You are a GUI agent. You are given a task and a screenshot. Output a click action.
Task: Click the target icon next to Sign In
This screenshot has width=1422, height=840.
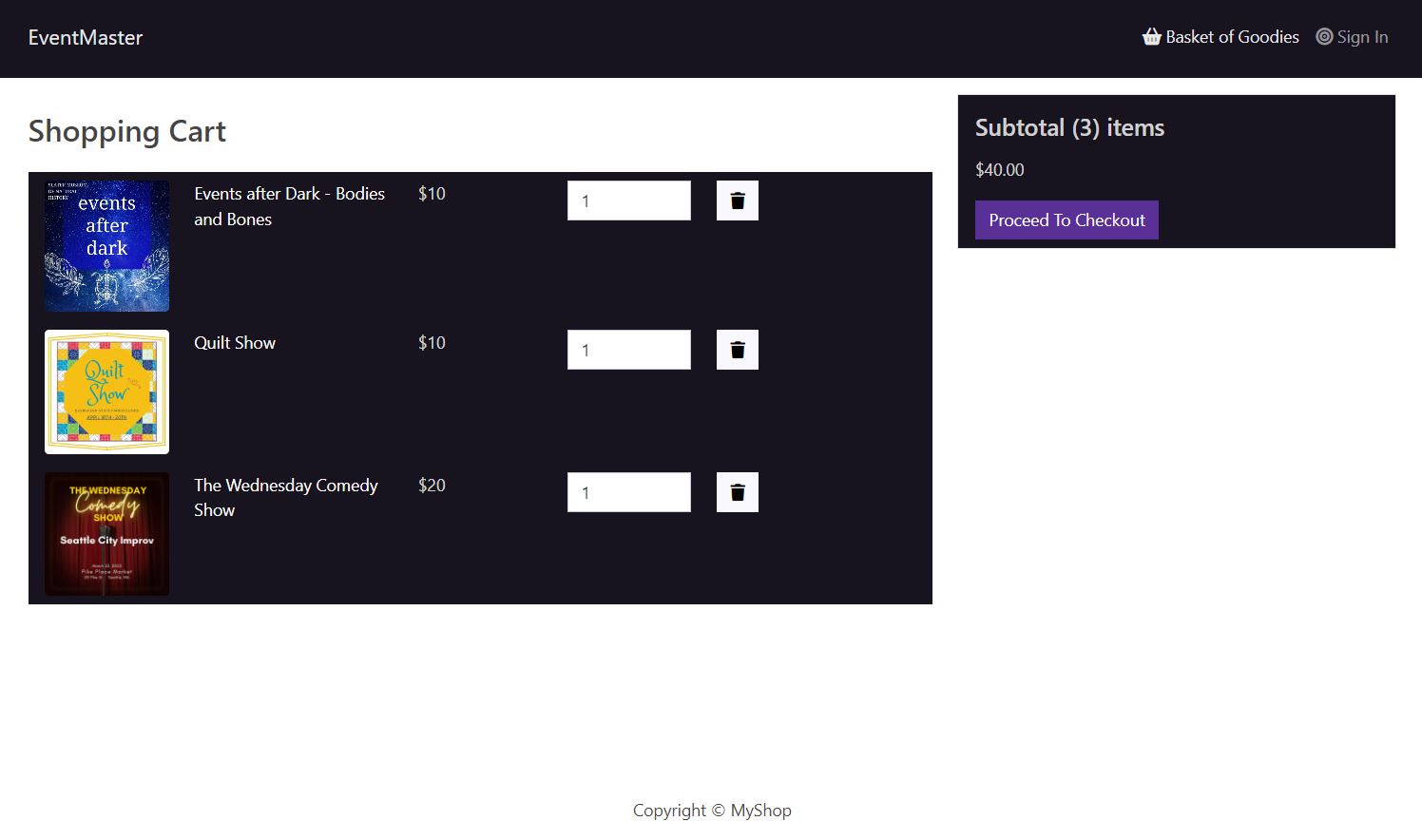(1324, 36)
